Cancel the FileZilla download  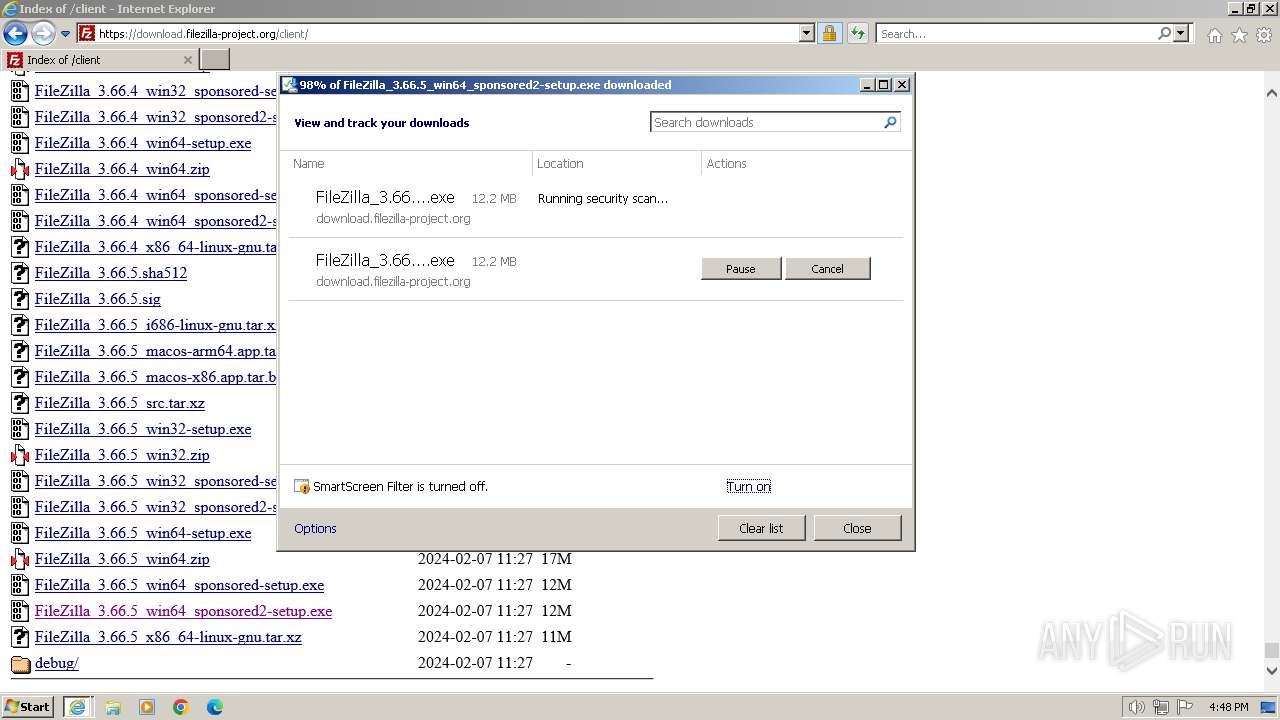[x=827, y=268]
